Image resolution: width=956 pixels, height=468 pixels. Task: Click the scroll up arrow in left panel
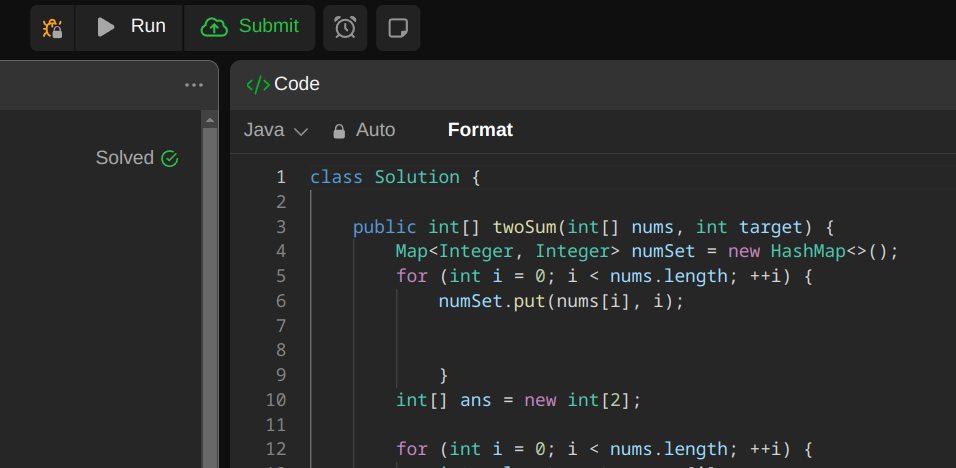[x=210, y=120]
